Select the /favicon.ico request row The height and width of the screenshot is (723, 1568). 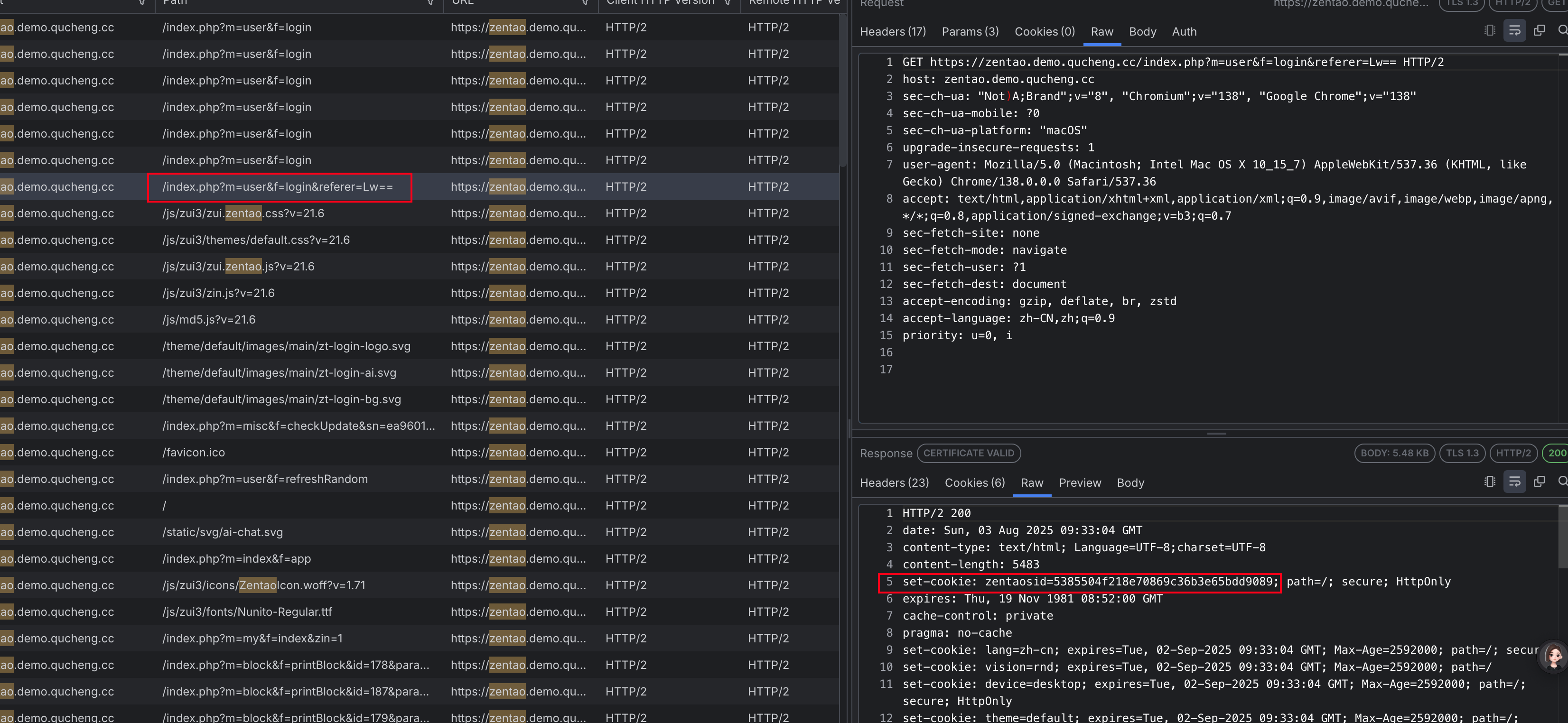click(194, 452)
